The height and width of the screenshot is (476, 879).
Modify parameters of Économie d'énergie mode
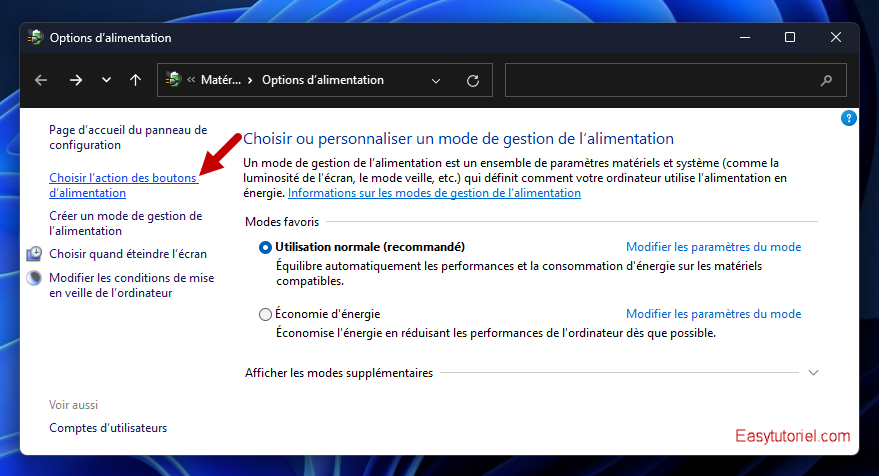713,314
